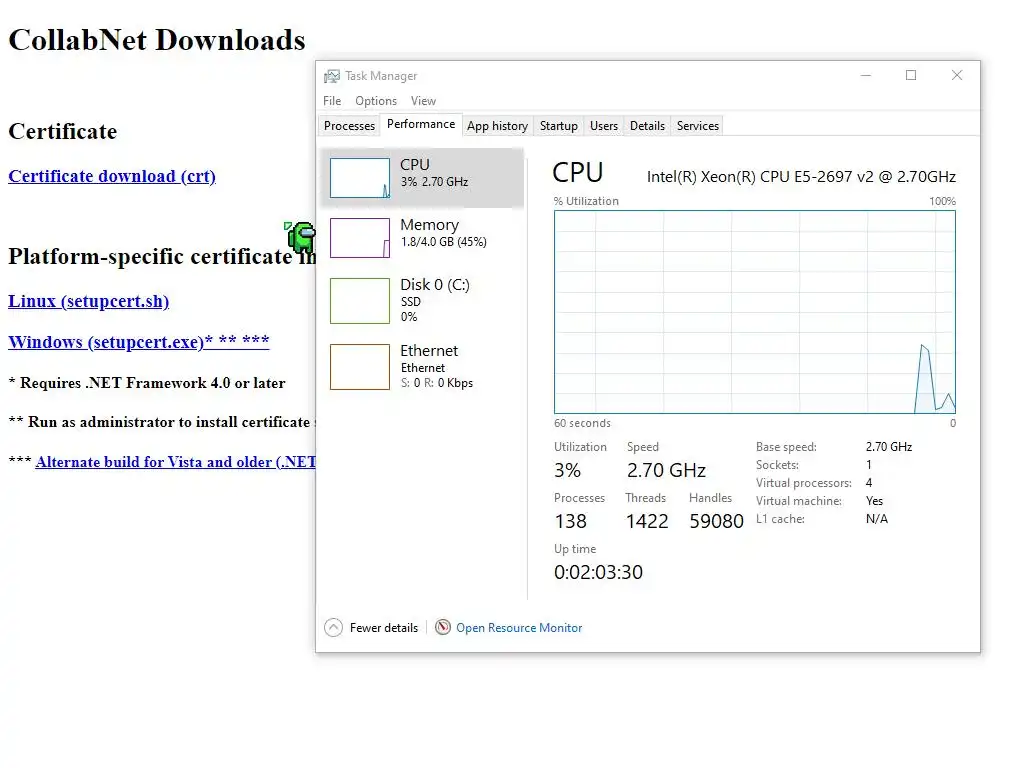Viewport: 1024px width, 768px height.
Task: Open Certificate download (crt) link
Action: click(112, 176)
